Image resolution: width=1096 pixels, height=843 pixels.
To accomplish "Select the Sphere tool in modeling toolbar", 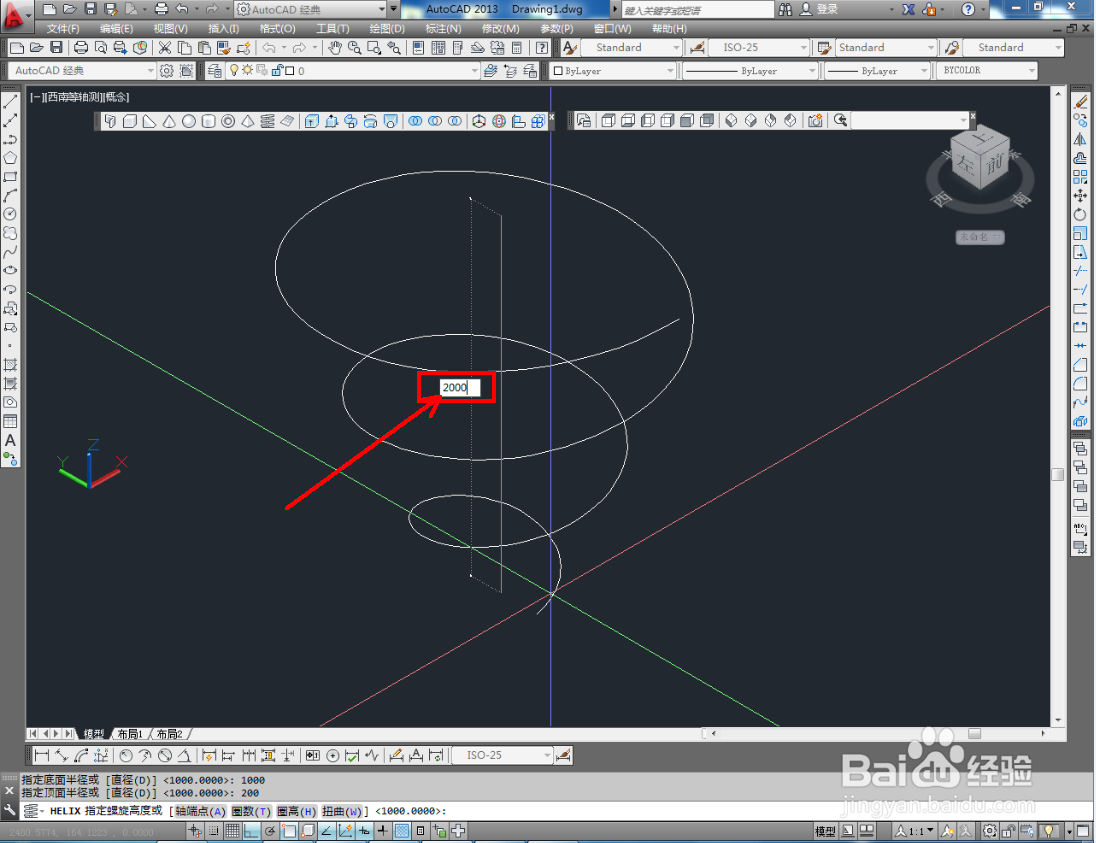I will click(x=189, y=122).
